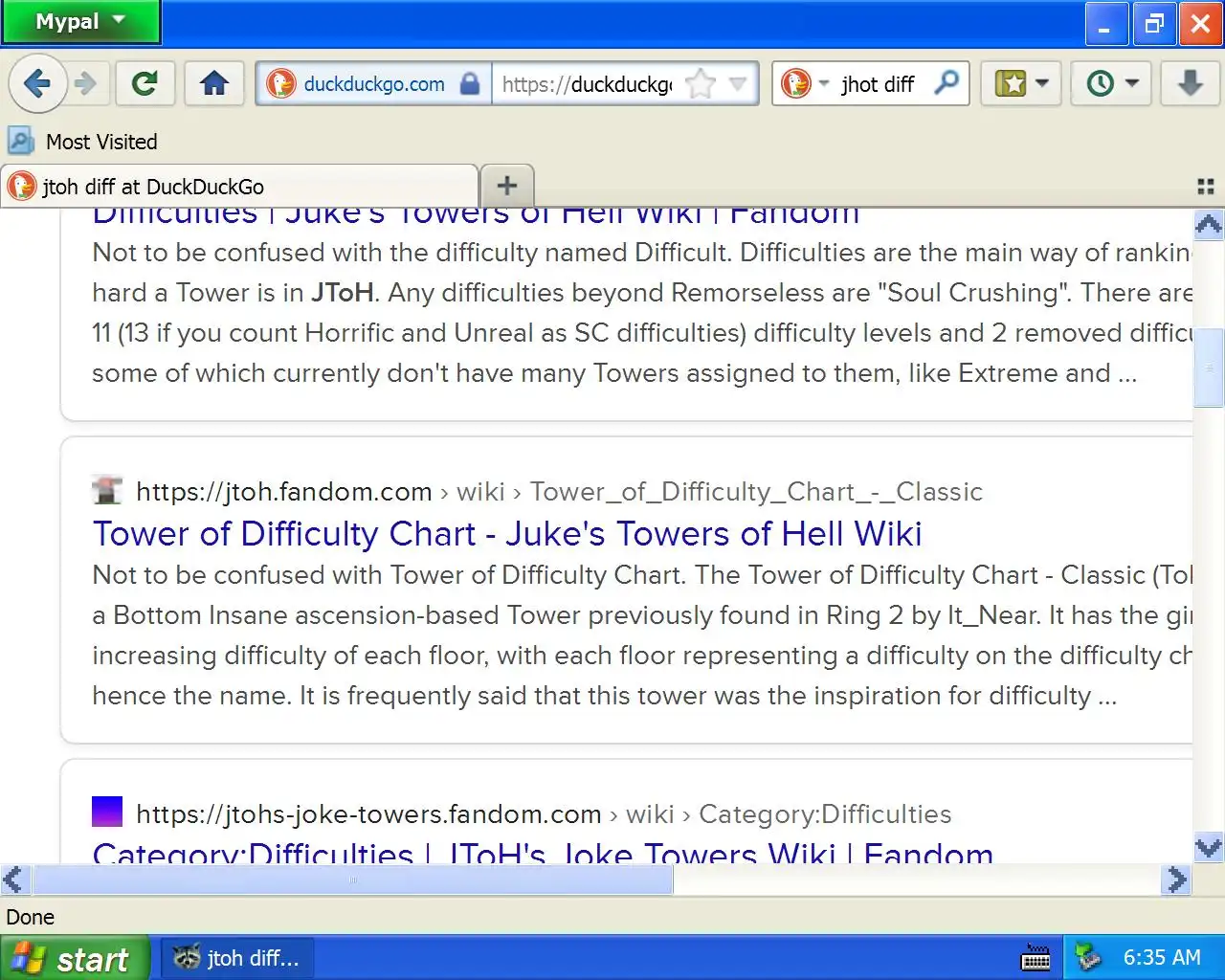Open the history clock dropdown
This screenshot has width=1225, height=980.
[x=1111, y=84]
